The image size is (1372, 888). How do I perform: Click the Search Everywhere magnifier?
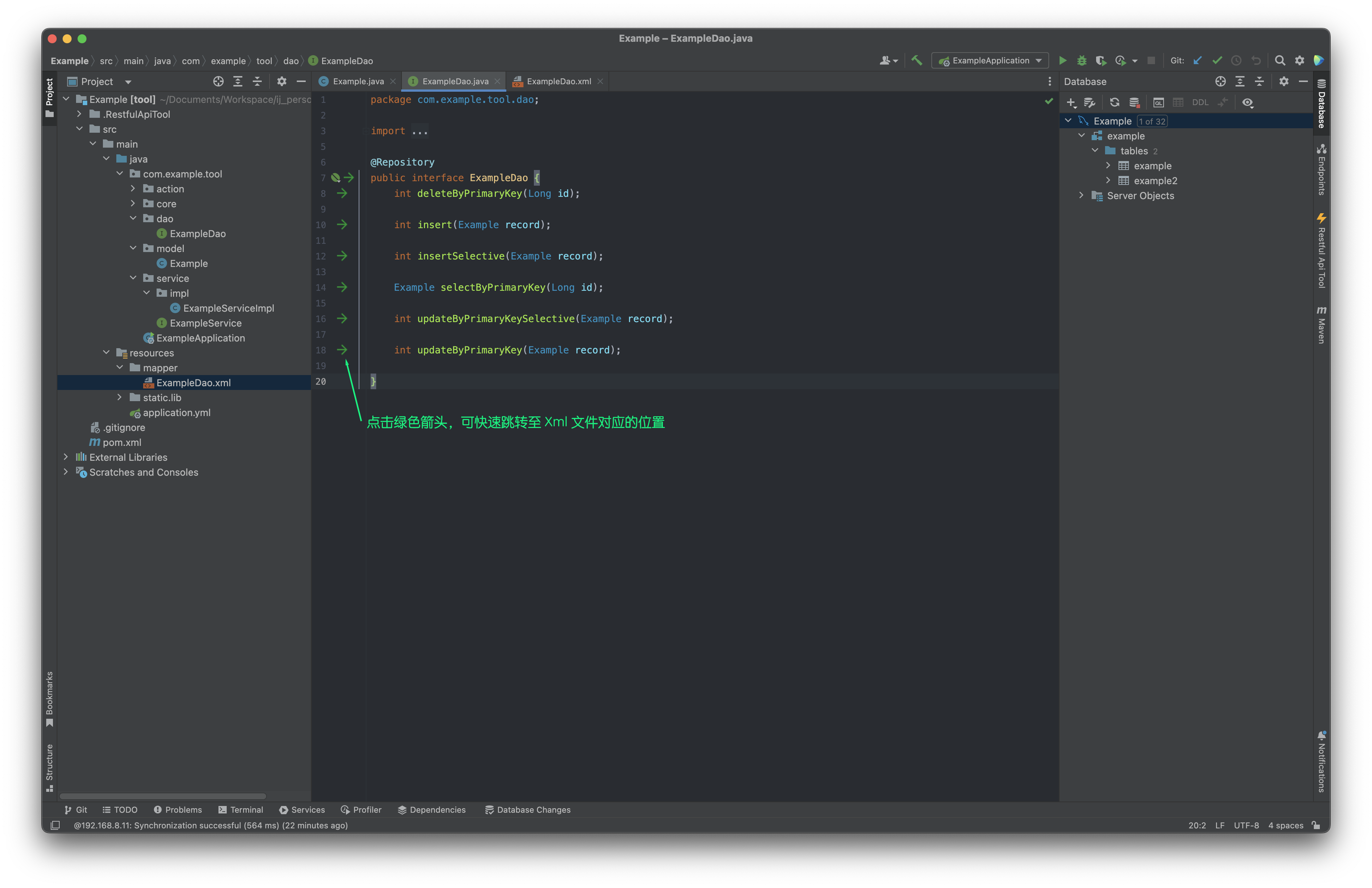1279,60
